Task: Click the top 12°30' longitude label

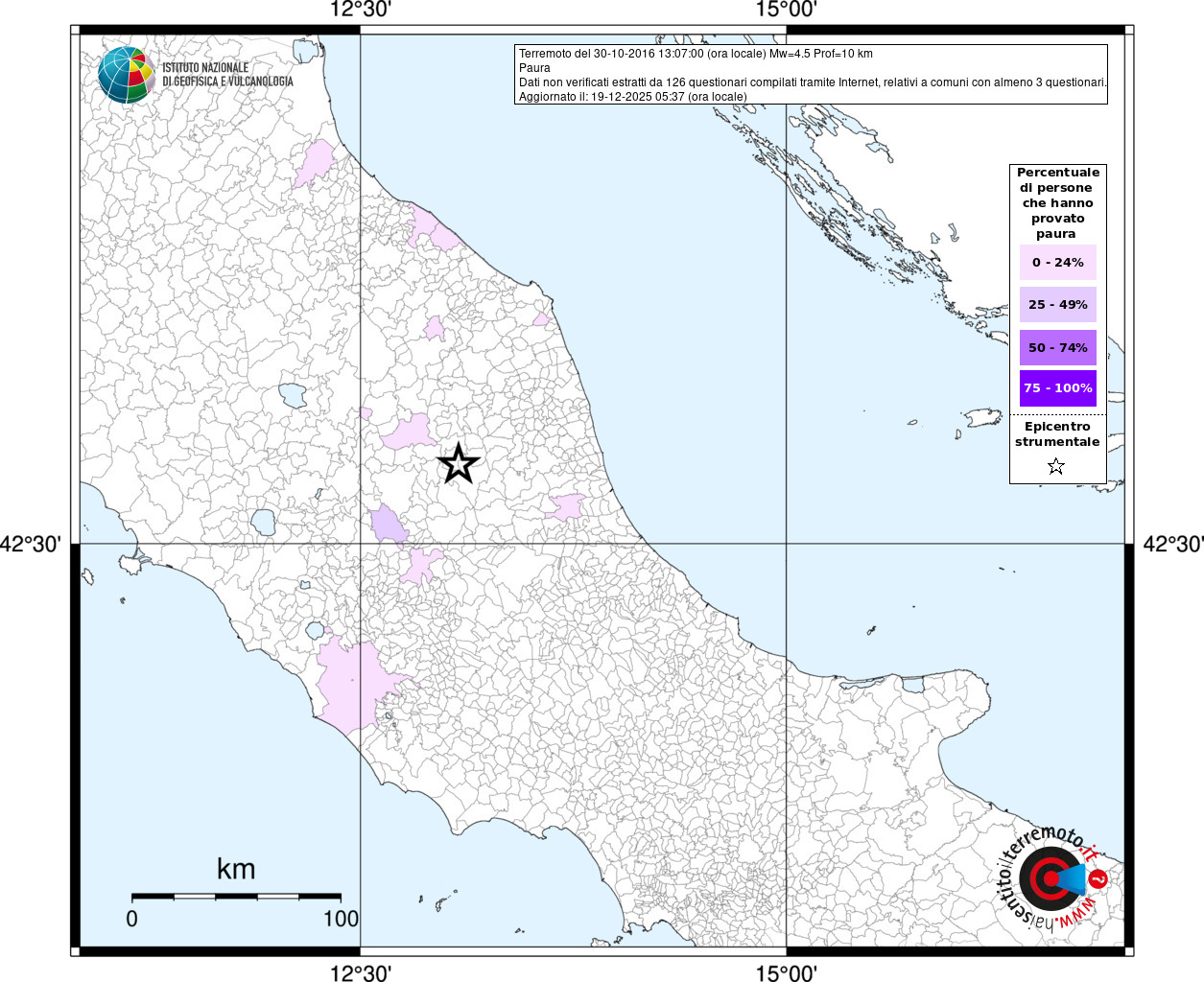Action: coord(361,10)
